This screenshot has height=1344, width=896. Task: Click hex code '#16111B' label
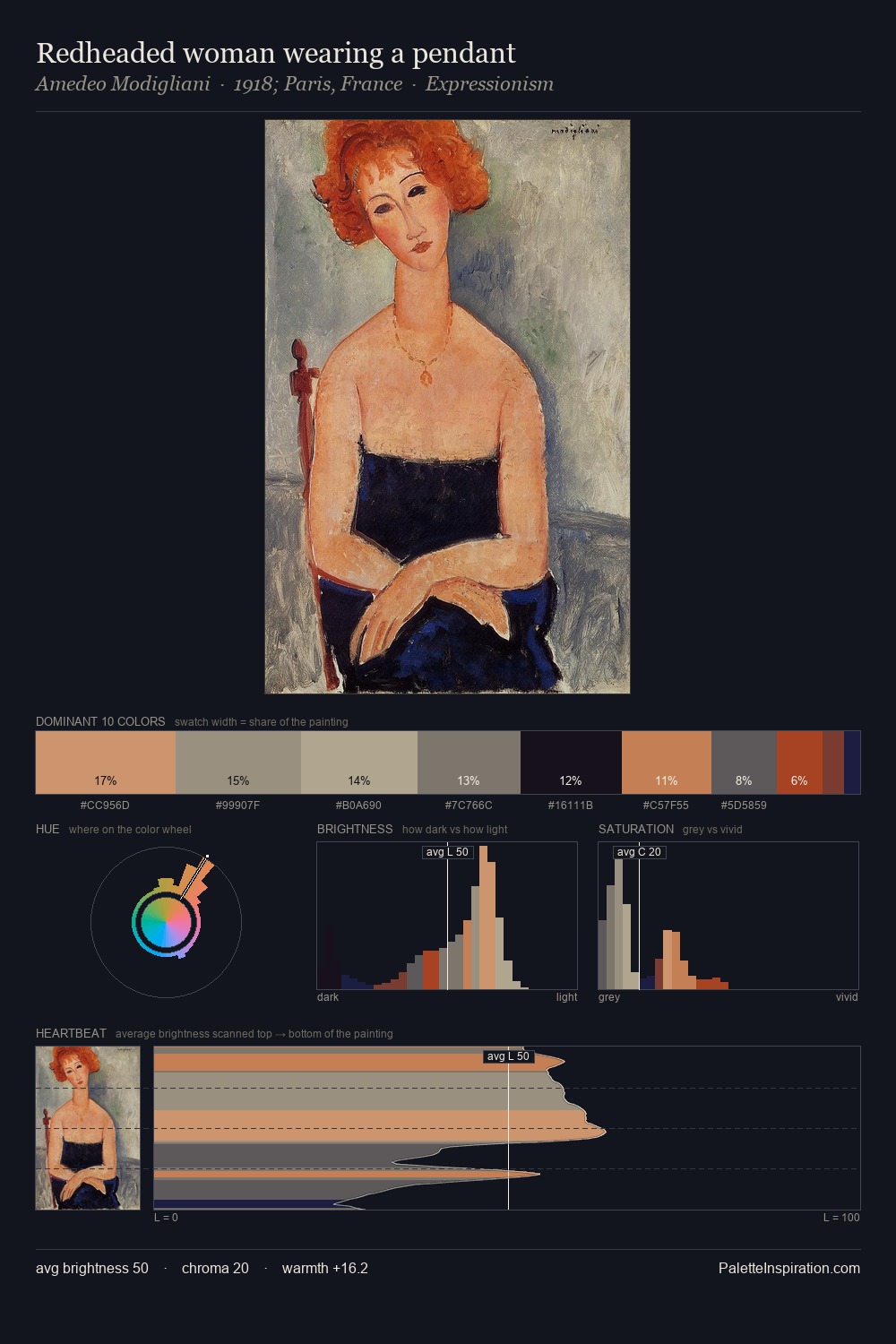[x=571, y=806]
